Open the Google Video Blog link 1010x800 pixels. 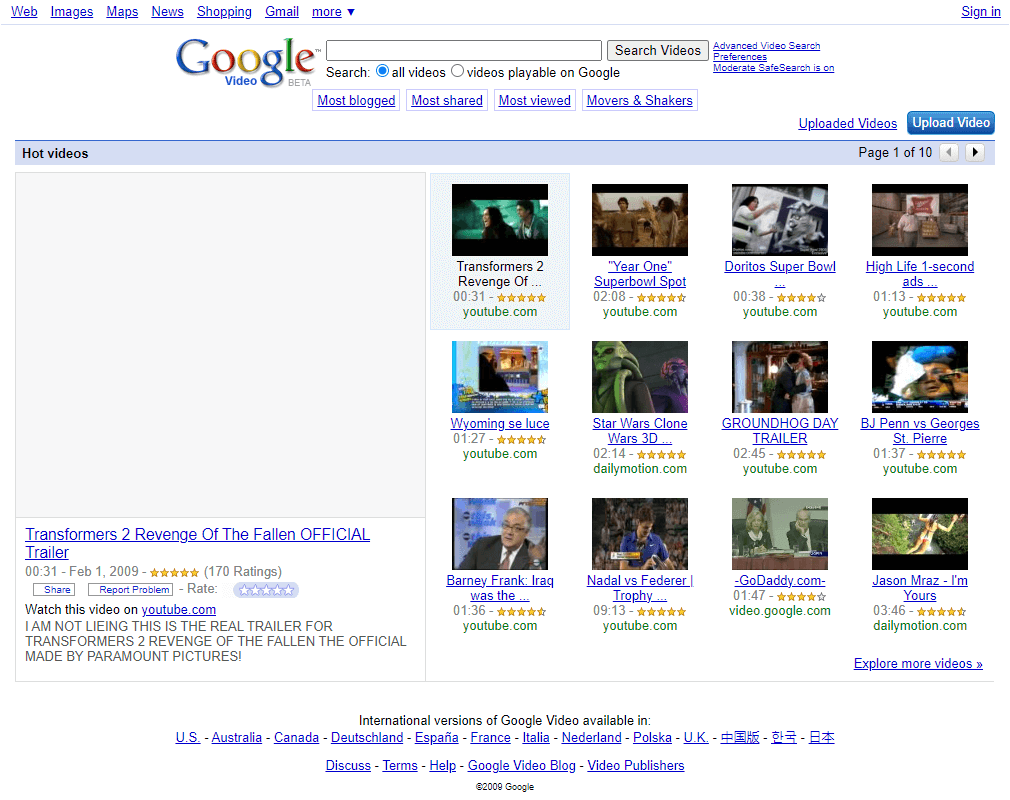click(522, 765)
